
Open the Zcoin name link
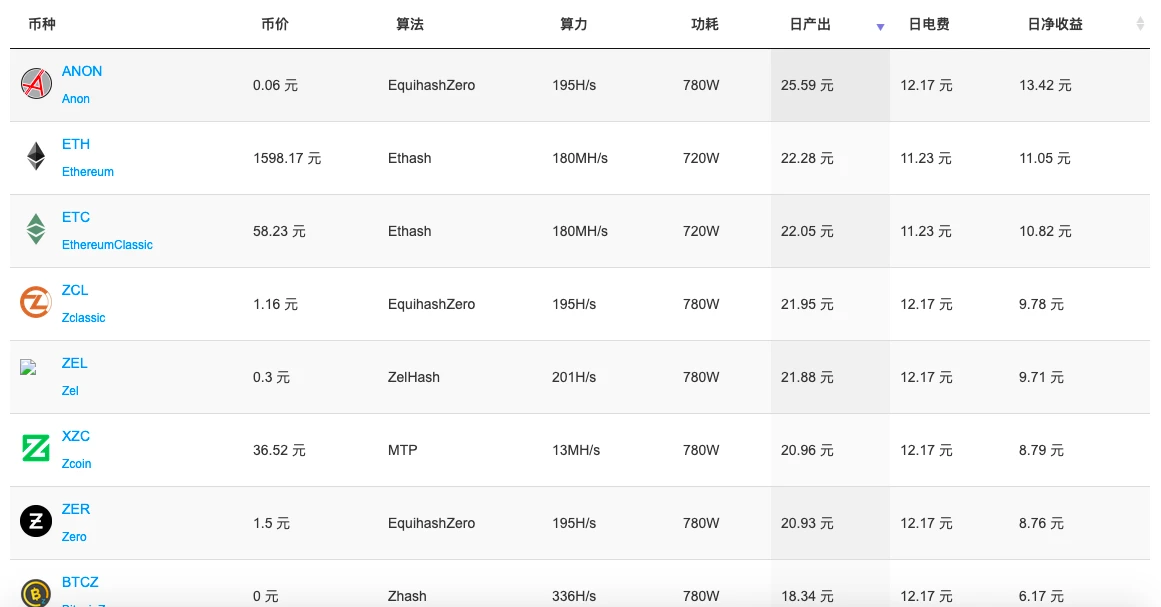(76, 464)
